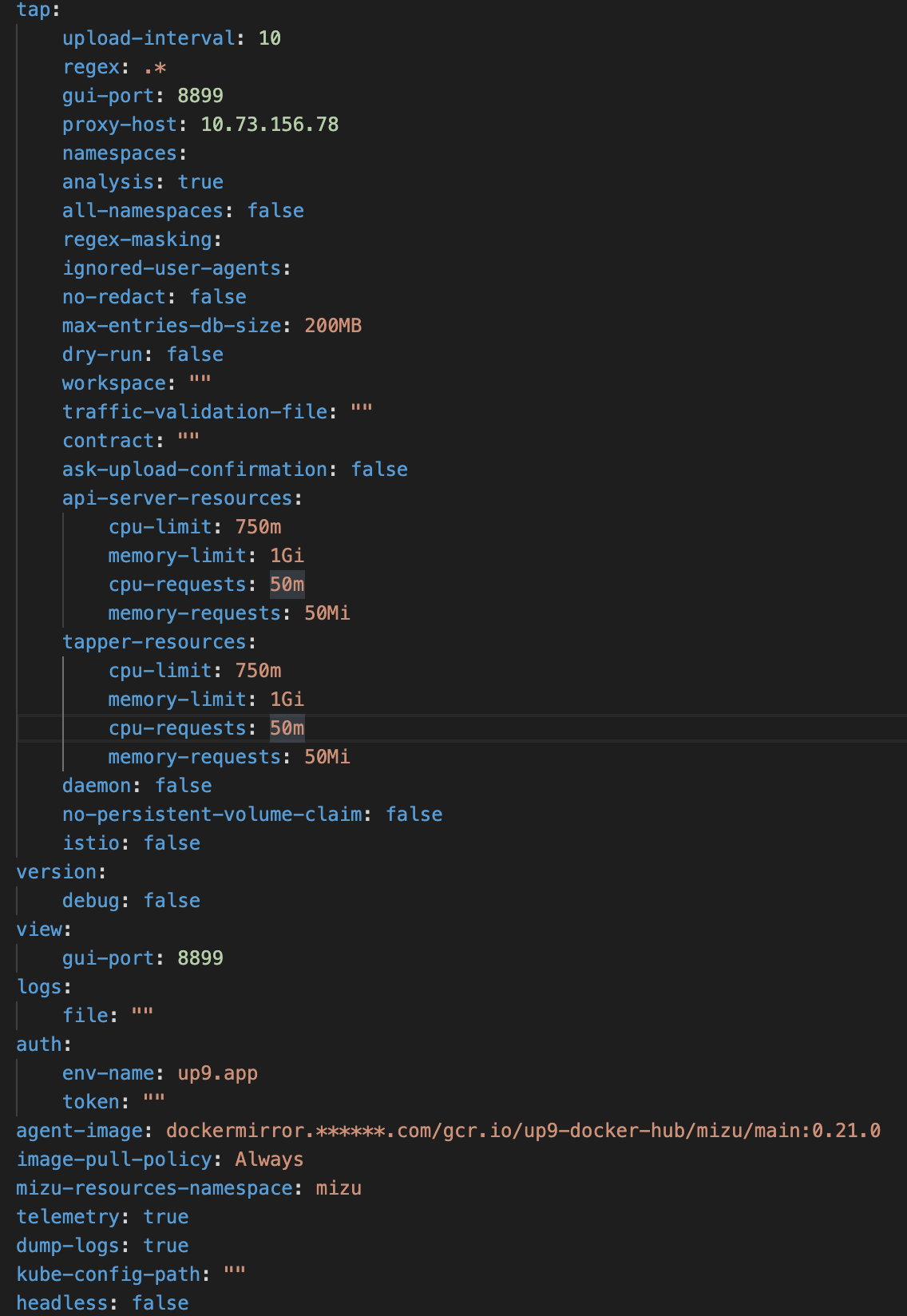Select 750m cpu-limit under tapper-resources
Image resolution: width=907 pixels, height=1316 pixels.
click(x=258, y=671)
